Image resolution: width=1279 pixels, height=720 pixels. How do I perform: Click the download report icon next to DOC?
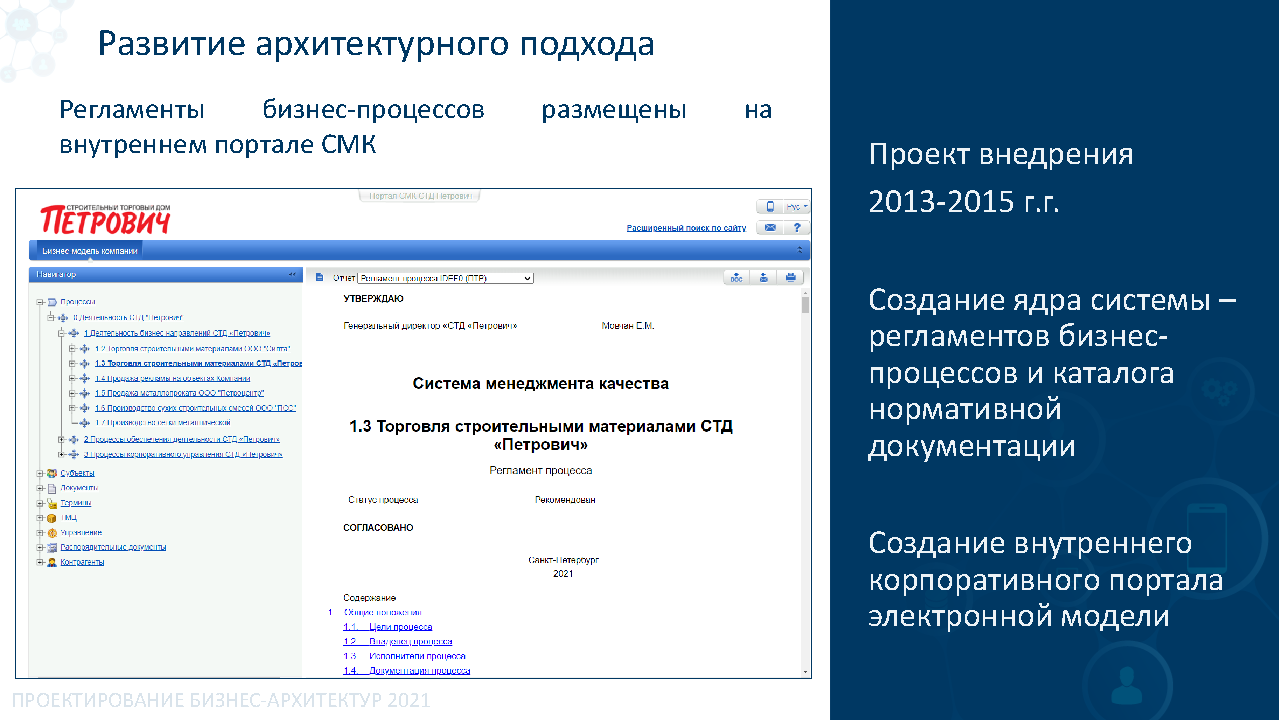[764, 278]
